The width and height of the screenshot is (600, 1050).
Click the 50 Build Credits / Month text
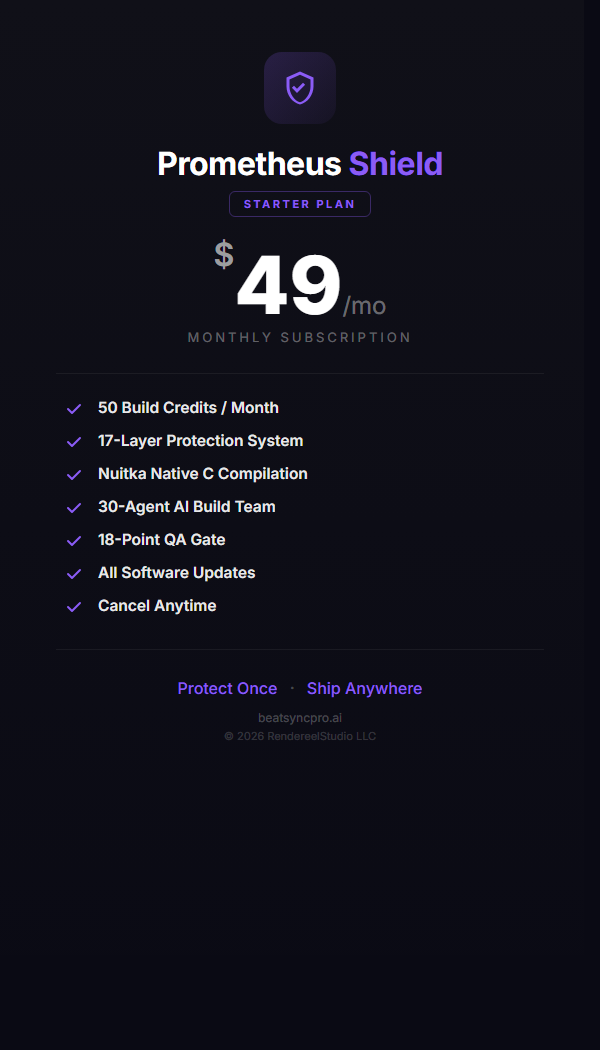pos(188,408)
